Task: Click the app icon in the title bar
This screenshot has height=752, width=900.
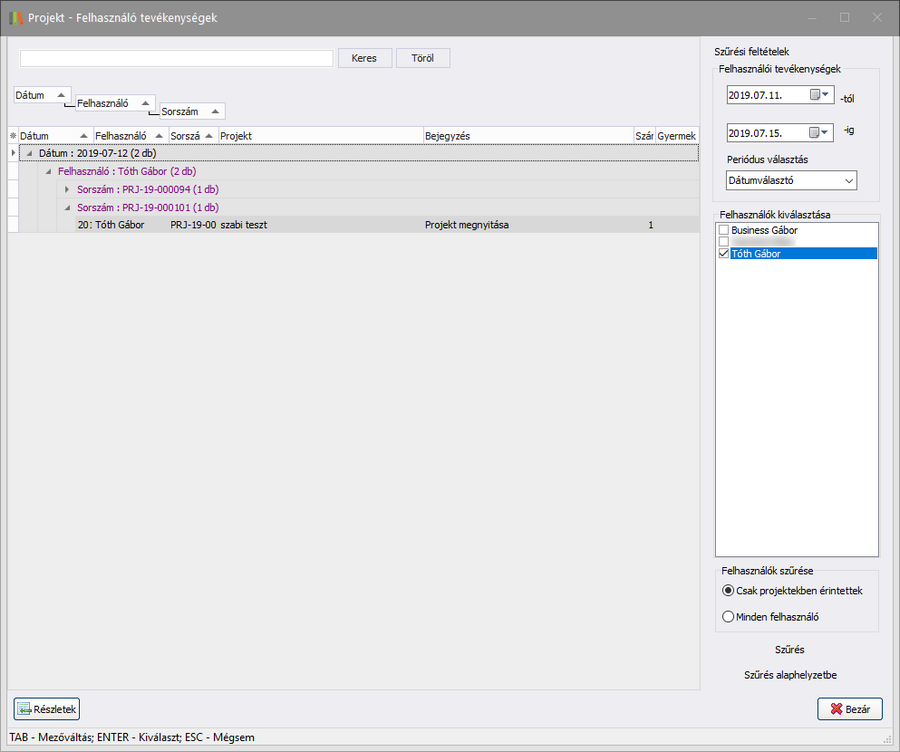Action: coord(15,18)
